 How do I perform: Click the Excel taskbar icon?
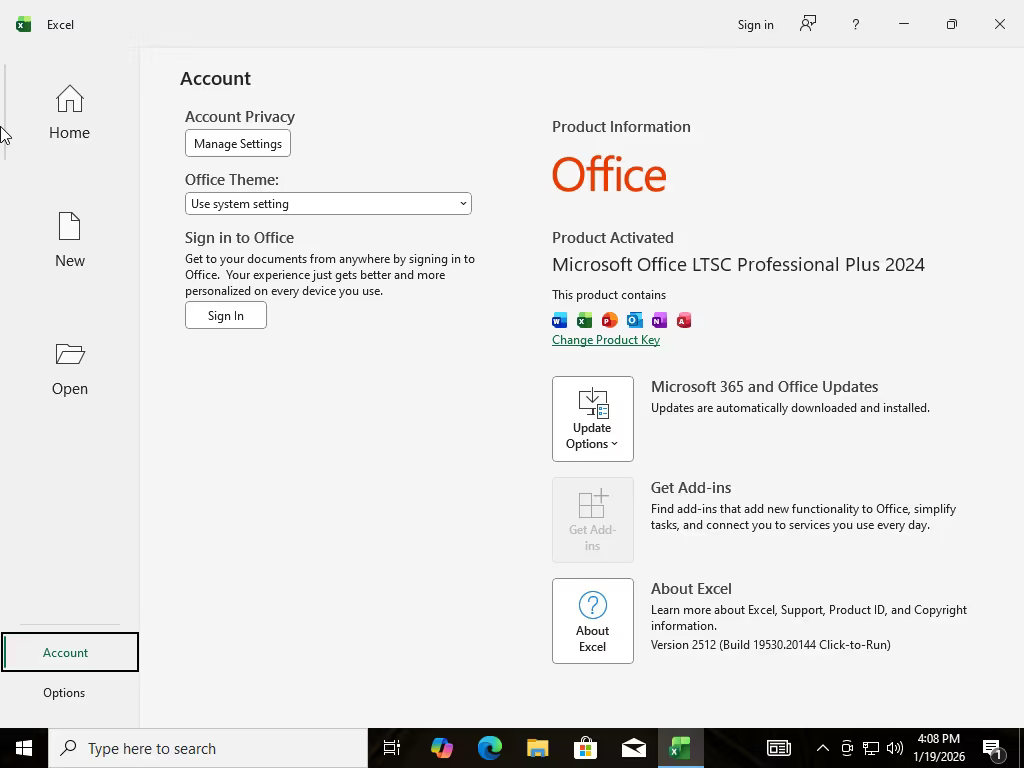click(680, 748)
